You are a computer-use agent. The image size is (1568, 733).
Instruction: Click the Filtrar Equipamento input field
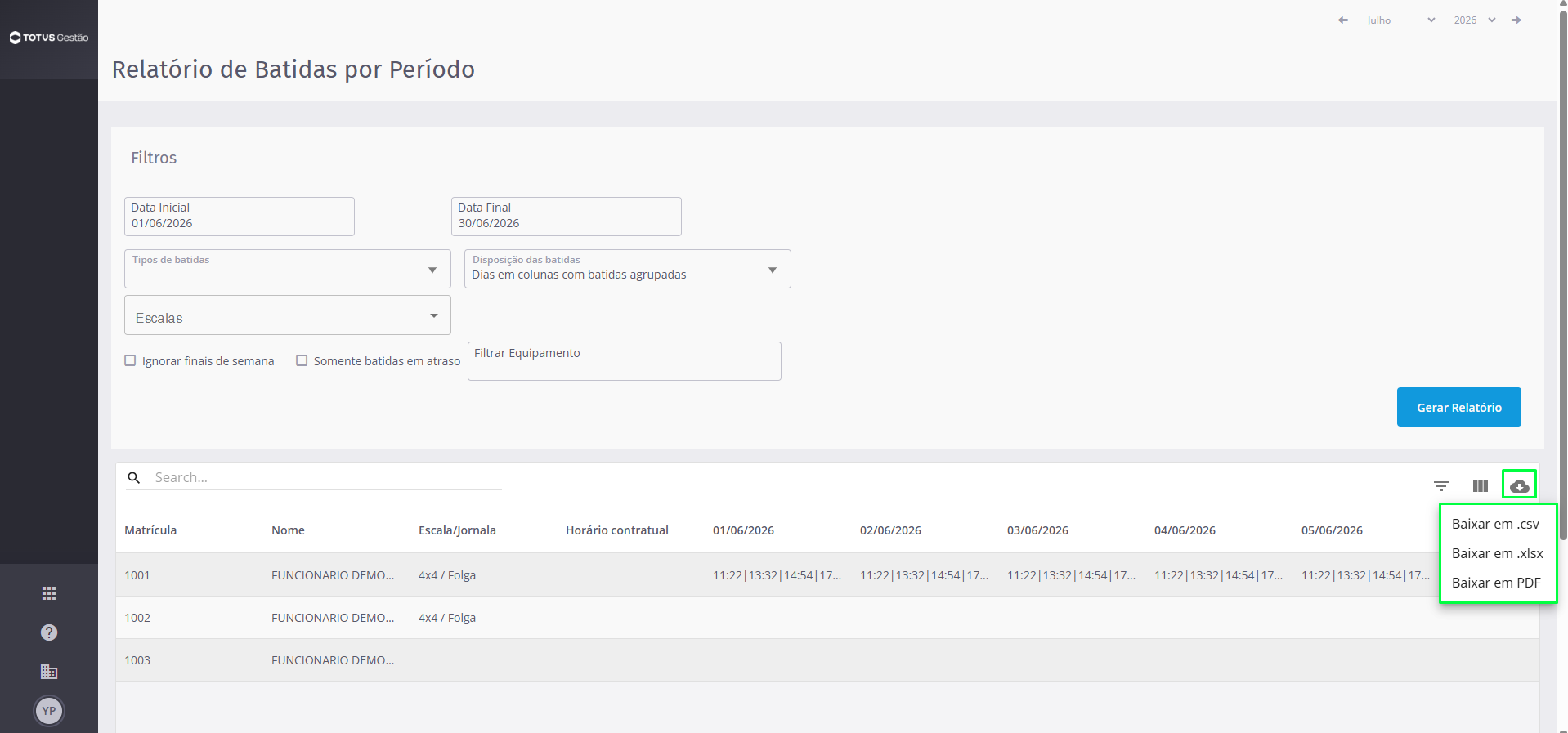tap(625, 361)
